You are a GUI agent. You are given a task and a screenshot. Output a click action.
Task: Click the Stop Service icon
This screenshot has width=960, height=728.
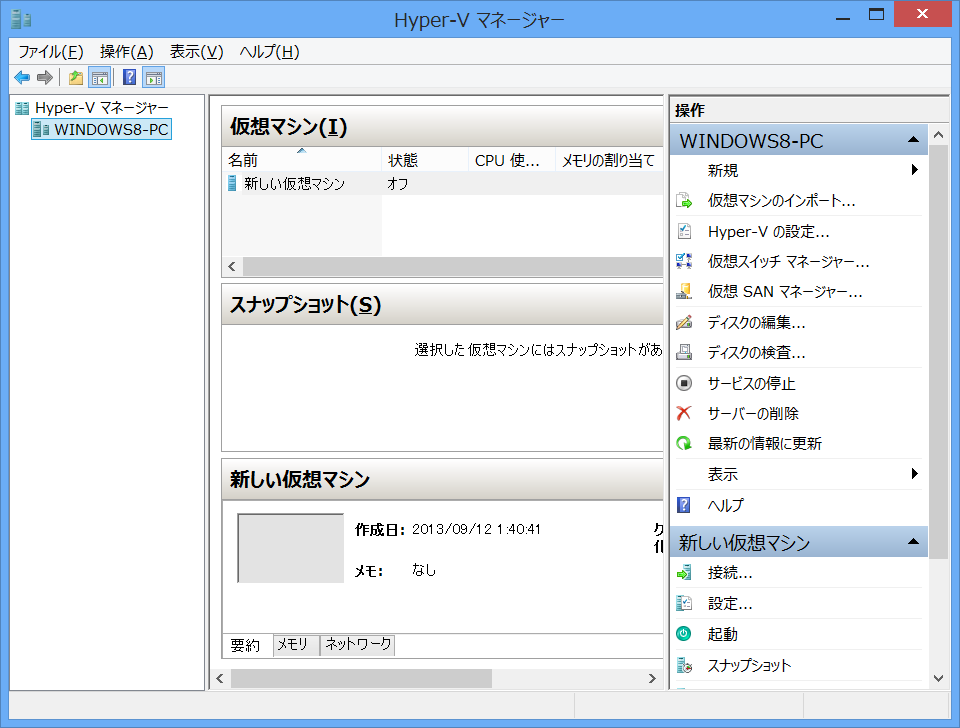tap(684, 383)
